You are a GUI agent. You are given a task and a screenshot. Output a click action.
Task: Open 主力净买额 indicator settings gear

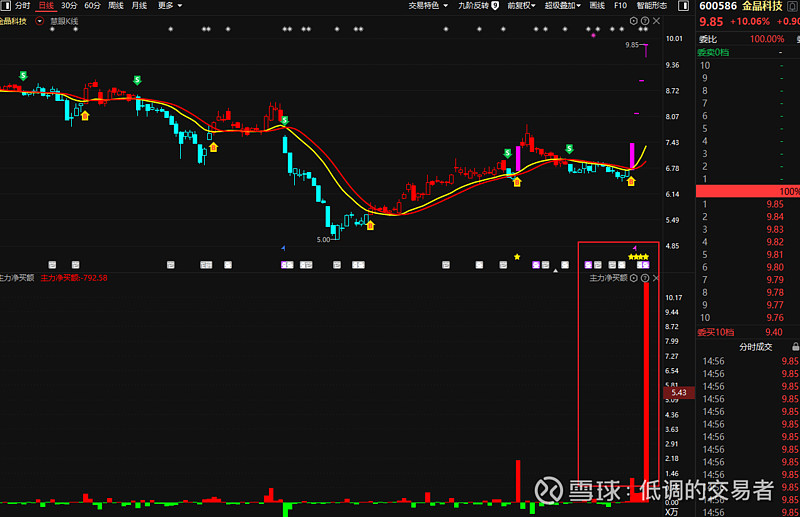tap(634, 278)
